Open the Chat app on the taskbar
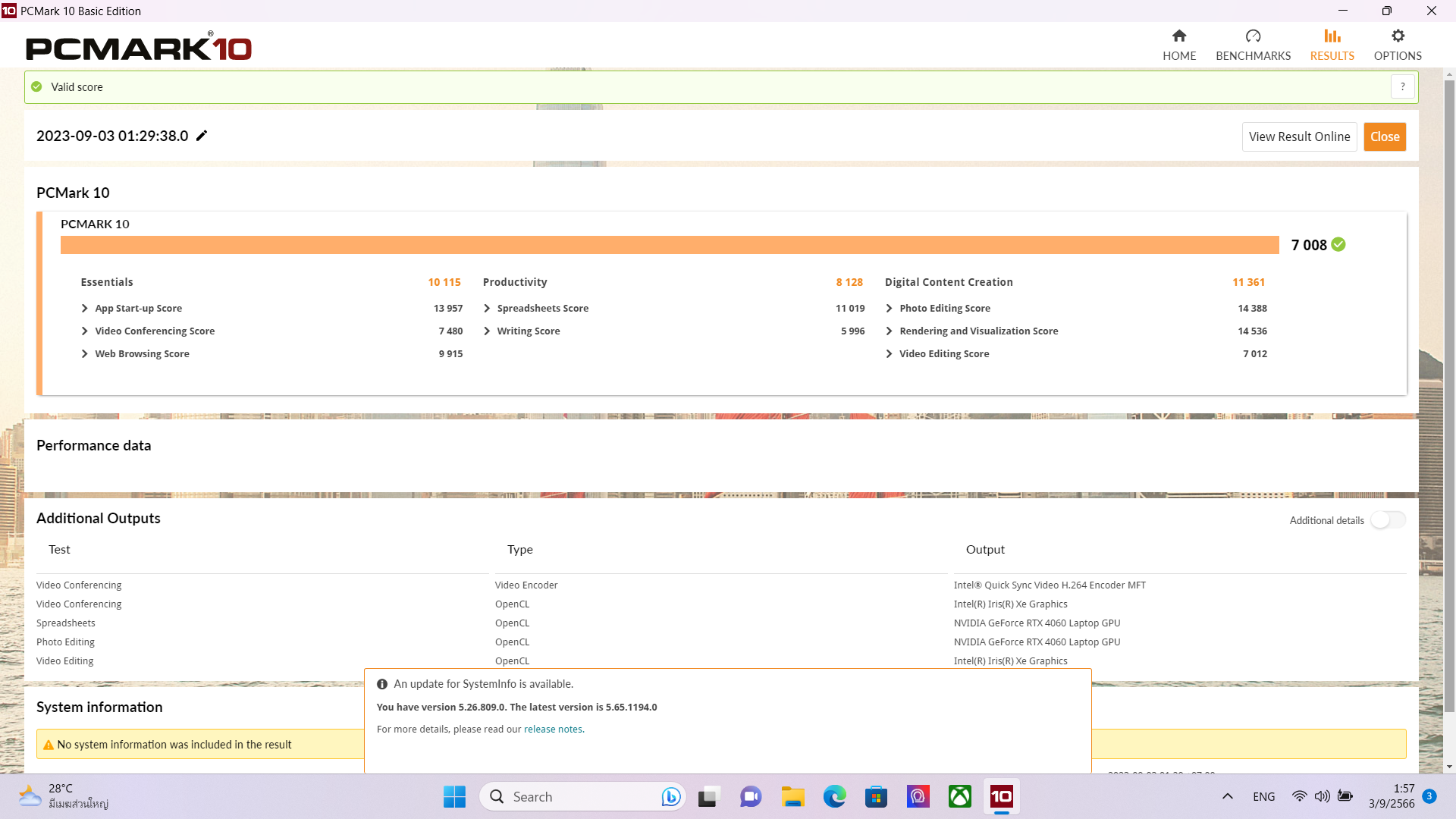The width and height of the screenshot is (1456, 819). click(x=751, y=796)
